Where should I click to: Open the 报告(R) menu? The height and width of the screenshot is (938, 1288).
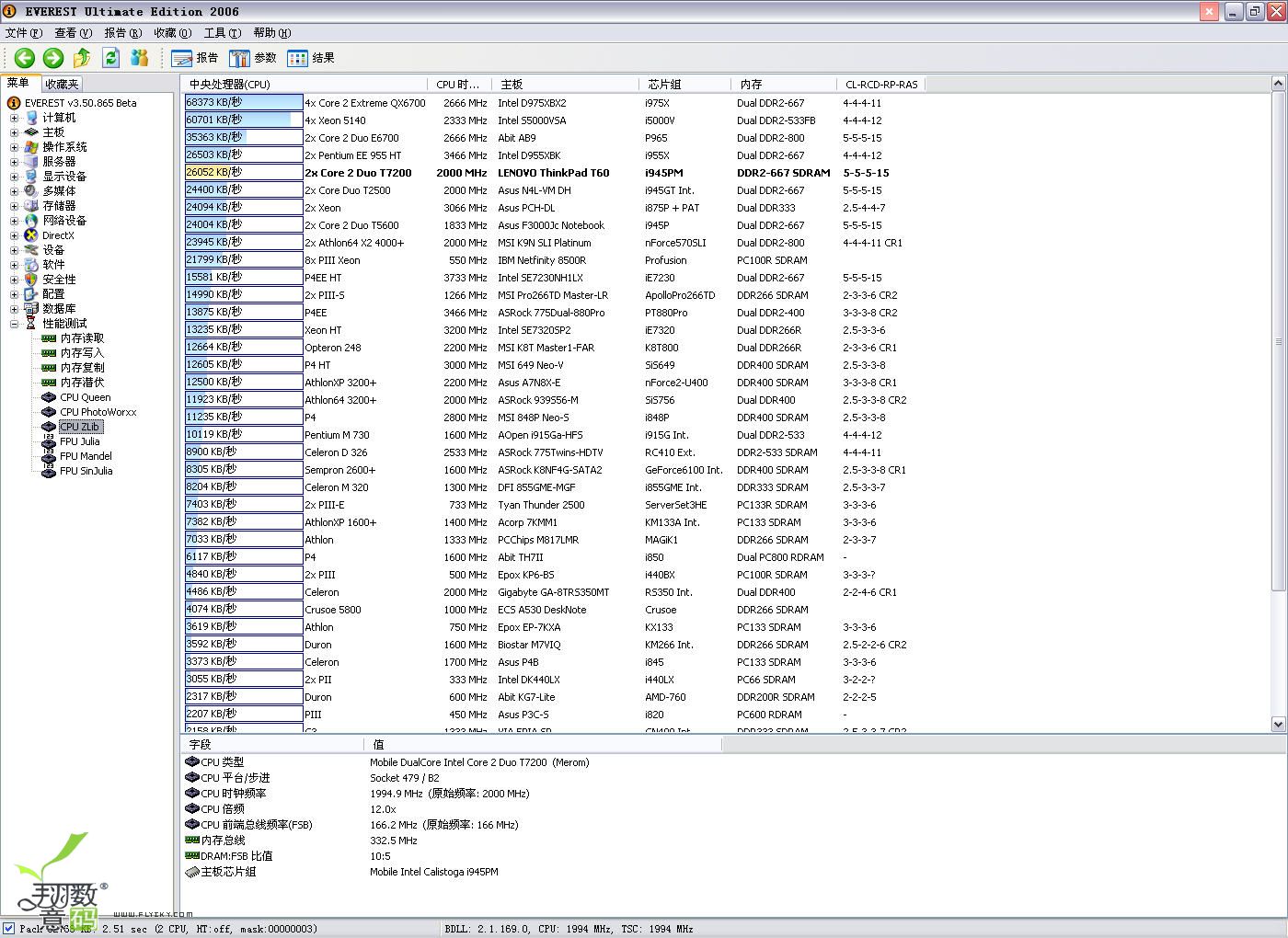pyautogui.click(x=123, y=33)
